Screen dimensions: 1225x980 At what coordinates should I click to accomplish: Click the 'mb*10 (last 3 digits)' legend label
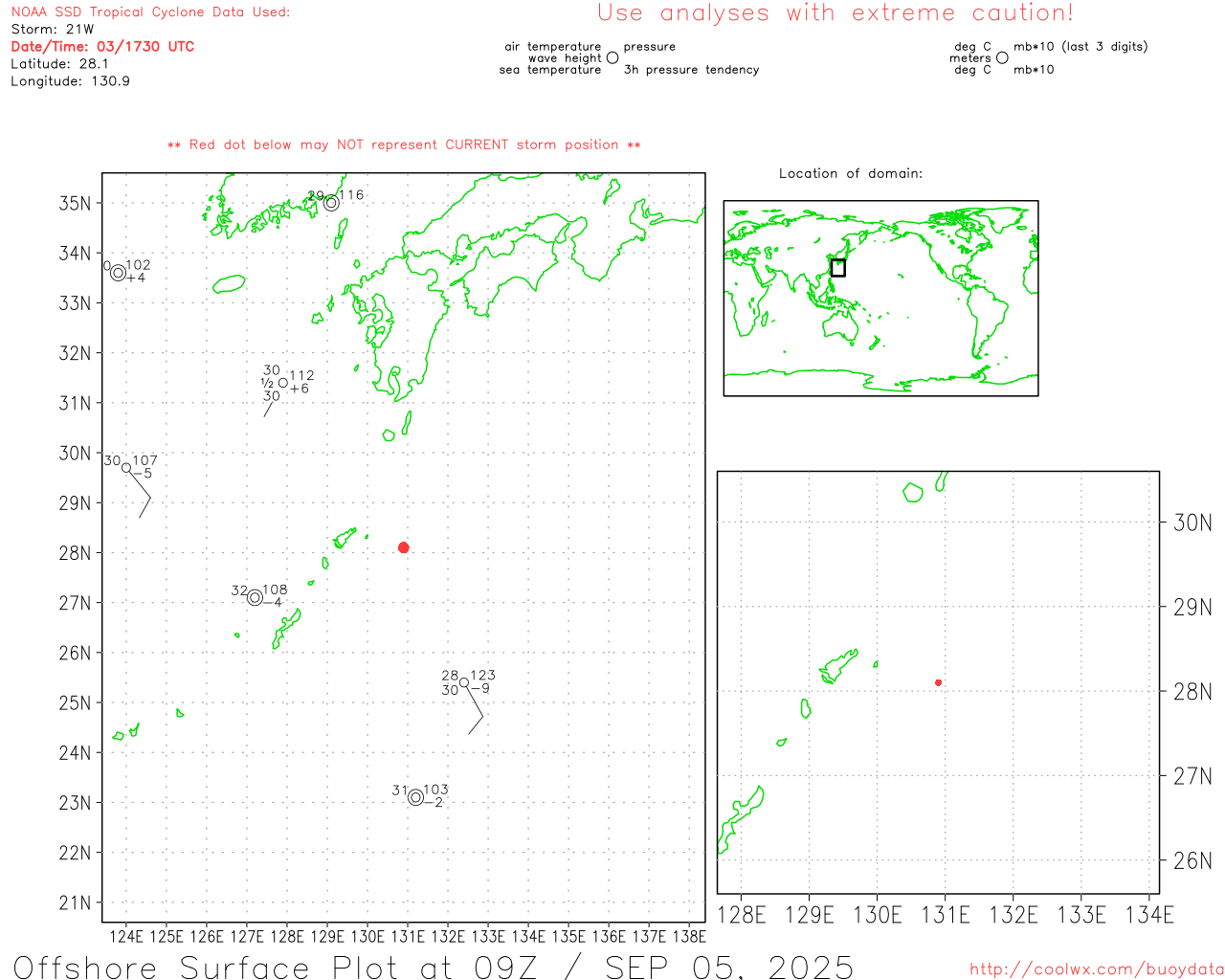click(1080, 46)
